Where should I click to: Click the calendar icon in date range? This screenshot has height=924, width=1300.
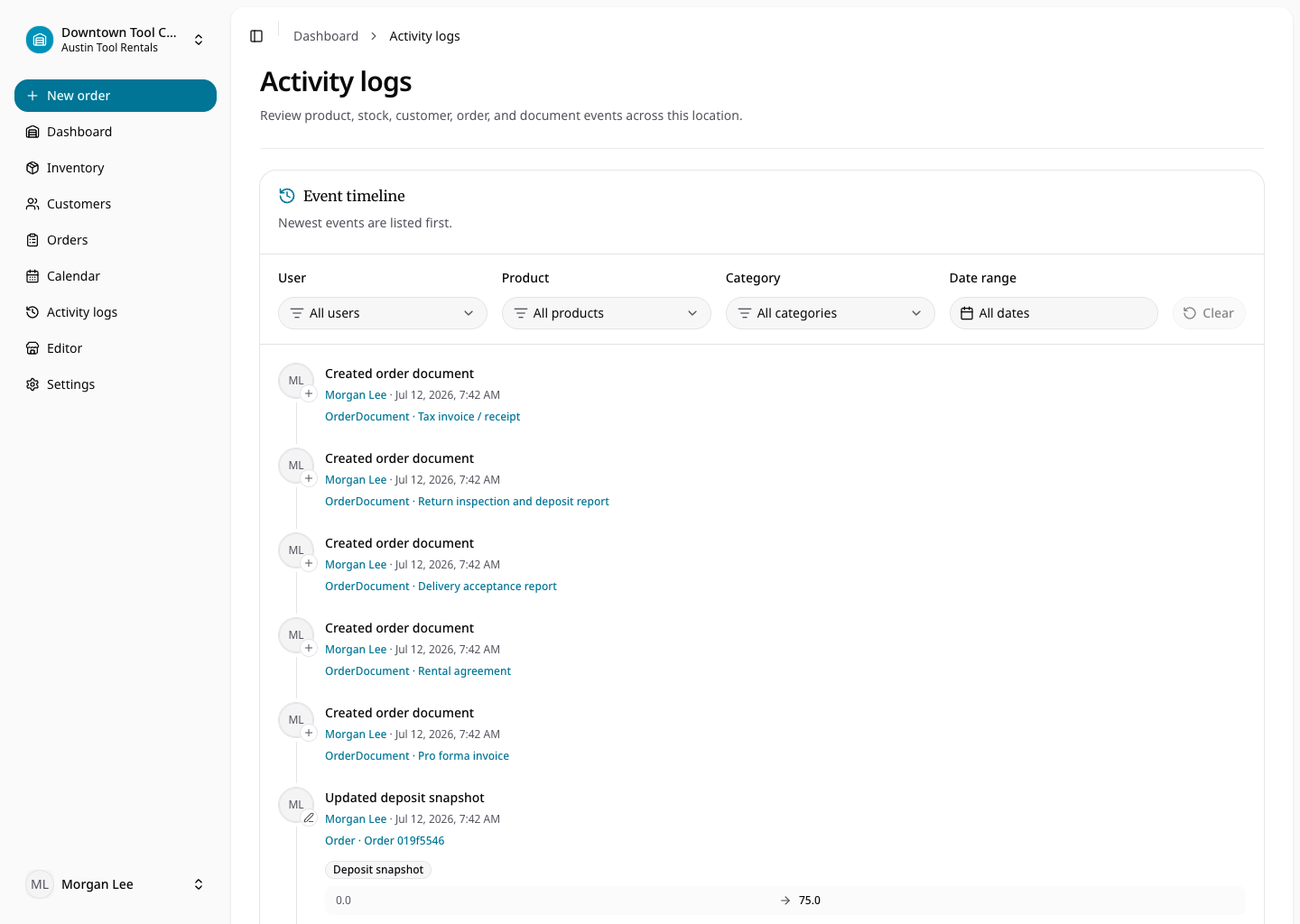click(x=967, y=313)
